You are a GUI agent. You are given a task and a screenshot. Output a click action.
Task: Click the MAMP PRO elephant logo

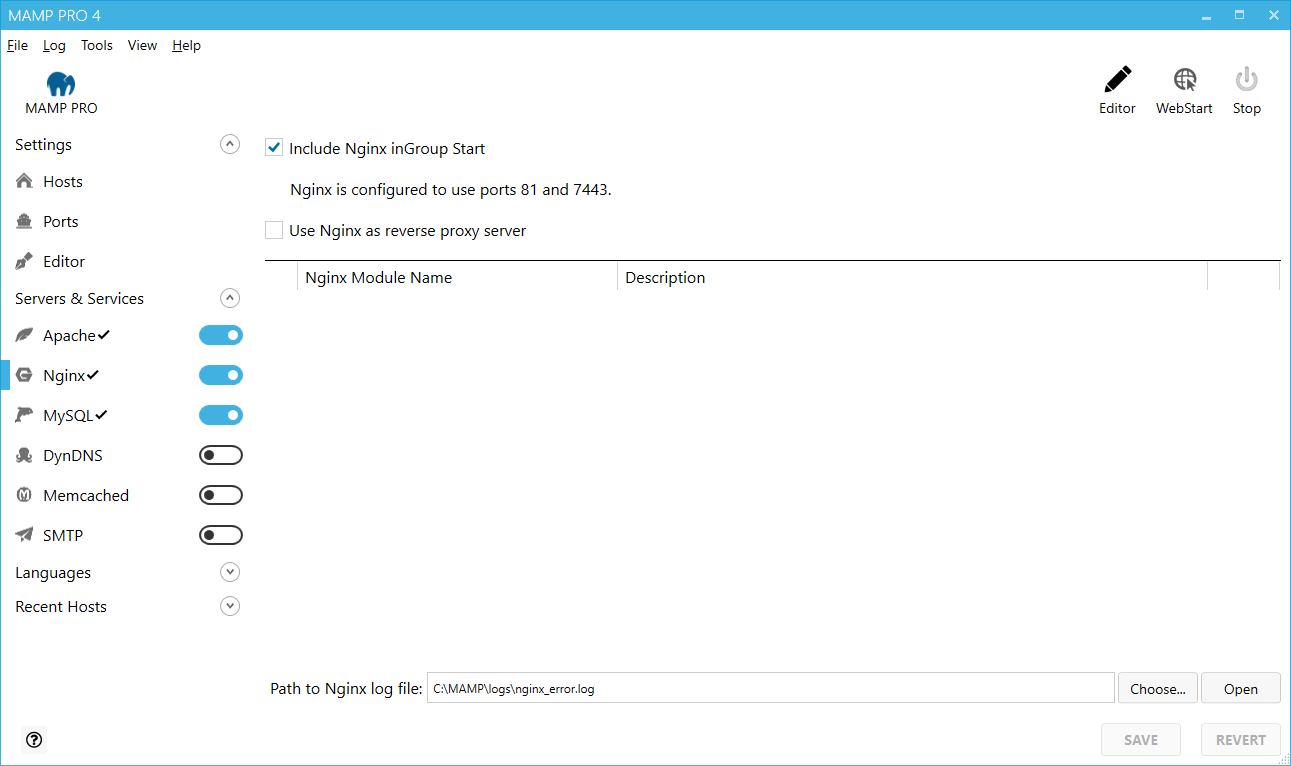61,83
